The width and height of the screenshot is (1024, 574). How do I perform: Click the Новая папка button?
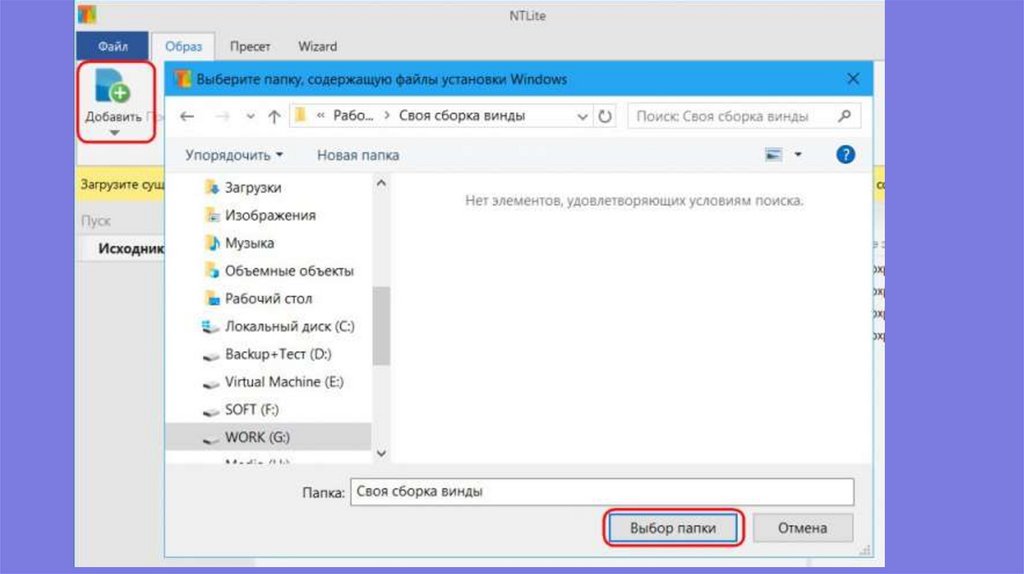tap(358, 155)
